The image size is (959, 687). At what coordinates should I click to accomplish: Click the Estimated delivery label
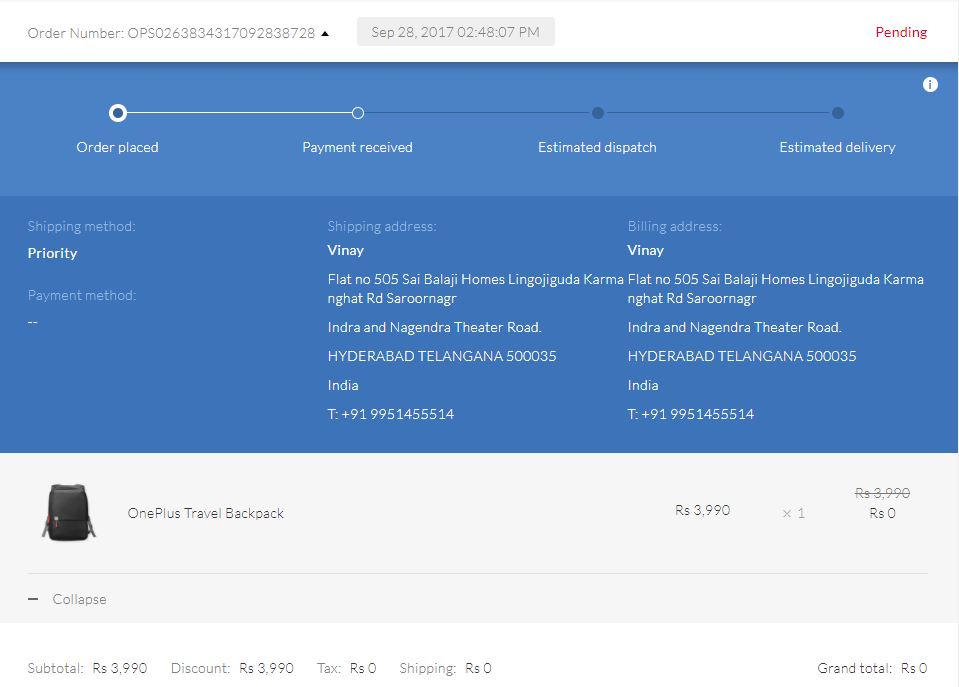click(837, 147)
